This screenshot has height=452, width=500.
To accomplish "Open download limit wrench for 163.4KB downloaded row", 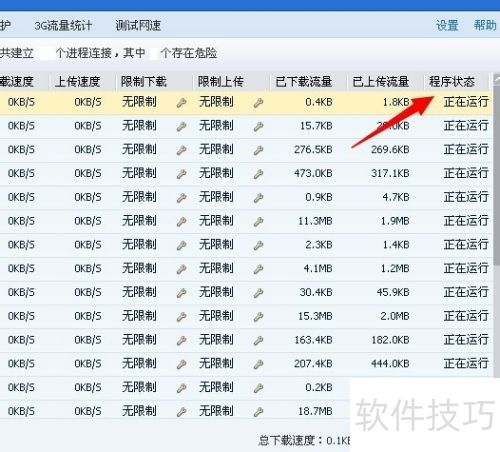I will 181,340.
